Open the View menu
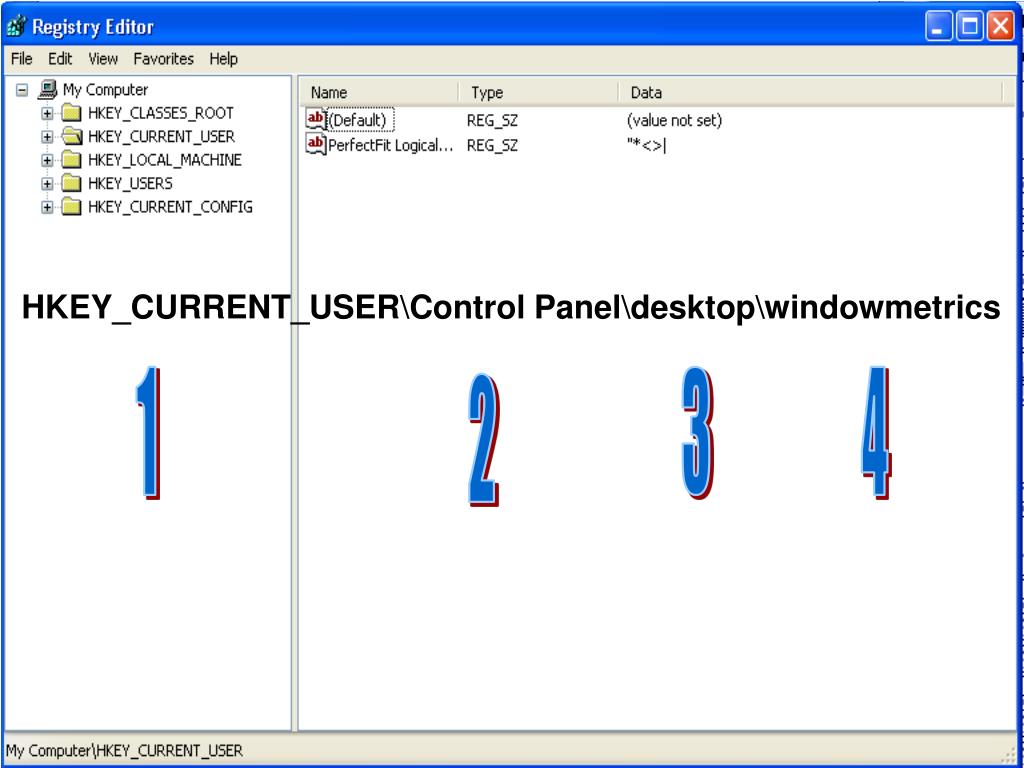 tap(103, 59)
